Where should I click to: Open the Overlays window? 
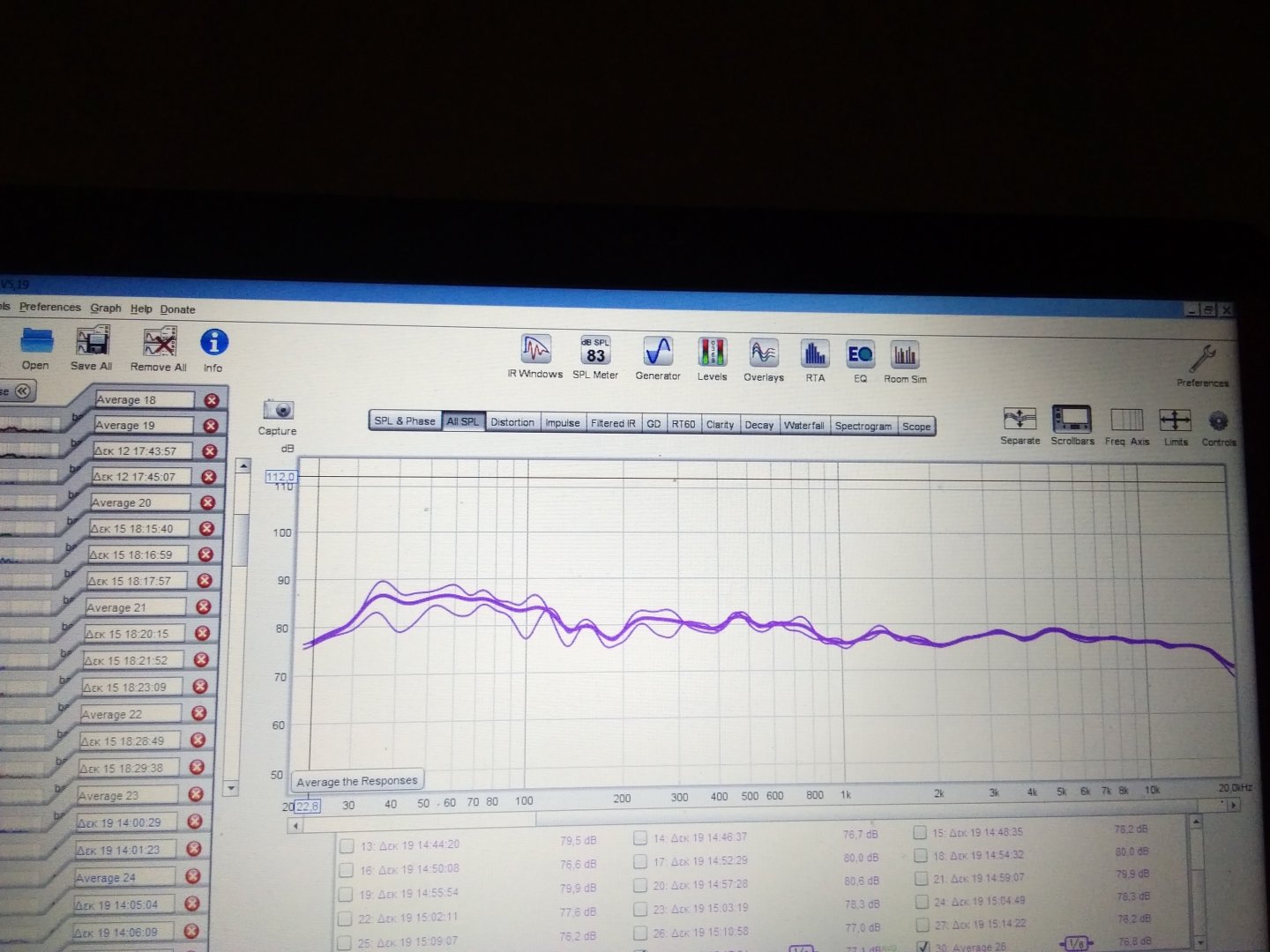coord(763,355)
